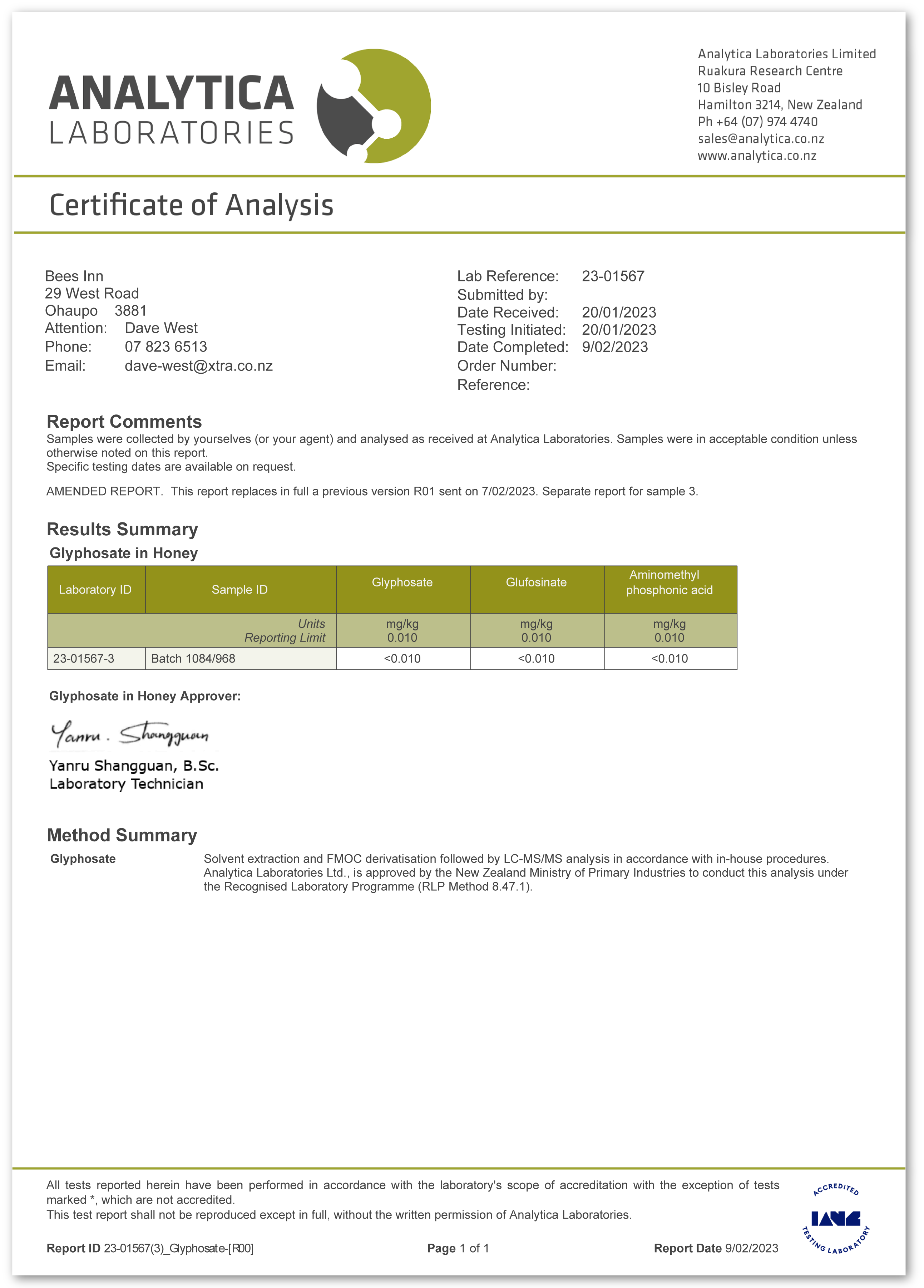Click sample ID cell 'Batch 1084/968'

click(x=241, y=659)
